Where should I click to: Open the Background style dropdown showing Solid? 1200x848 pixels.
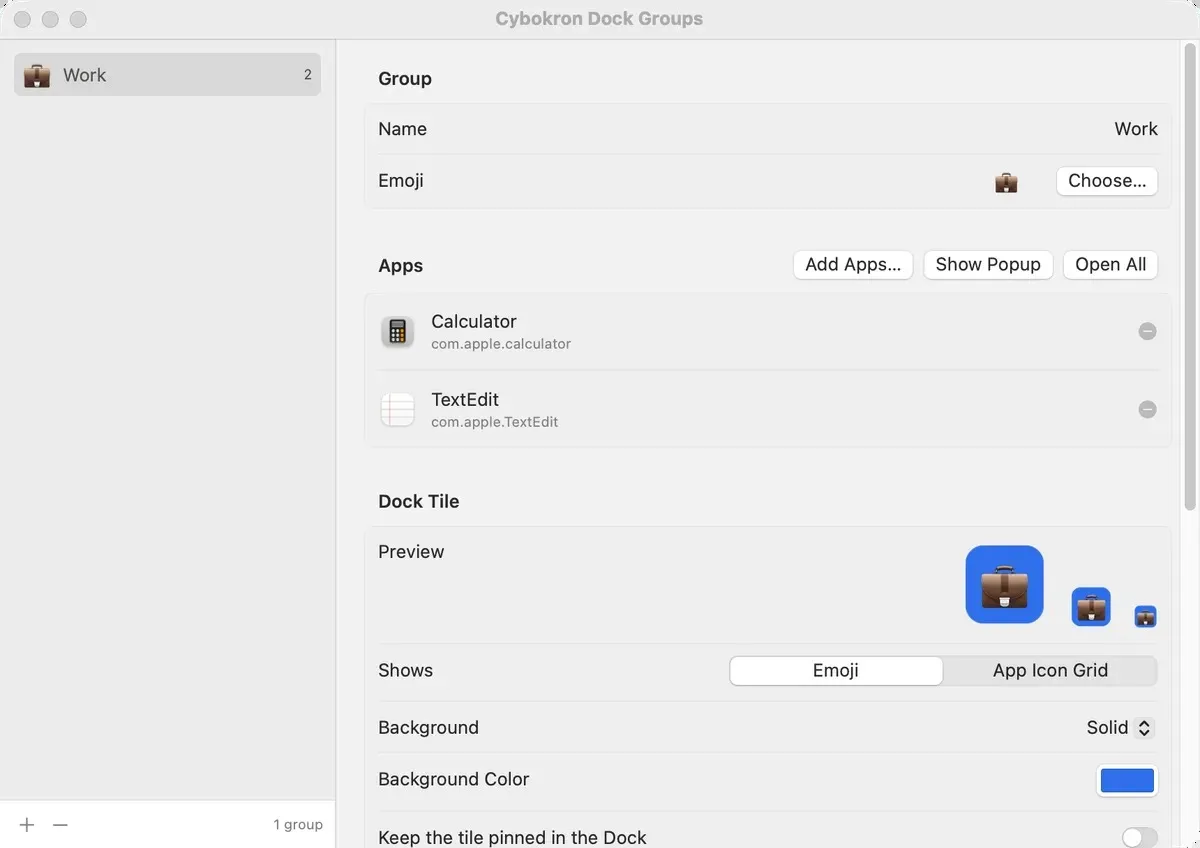[x=1120, y=728]
